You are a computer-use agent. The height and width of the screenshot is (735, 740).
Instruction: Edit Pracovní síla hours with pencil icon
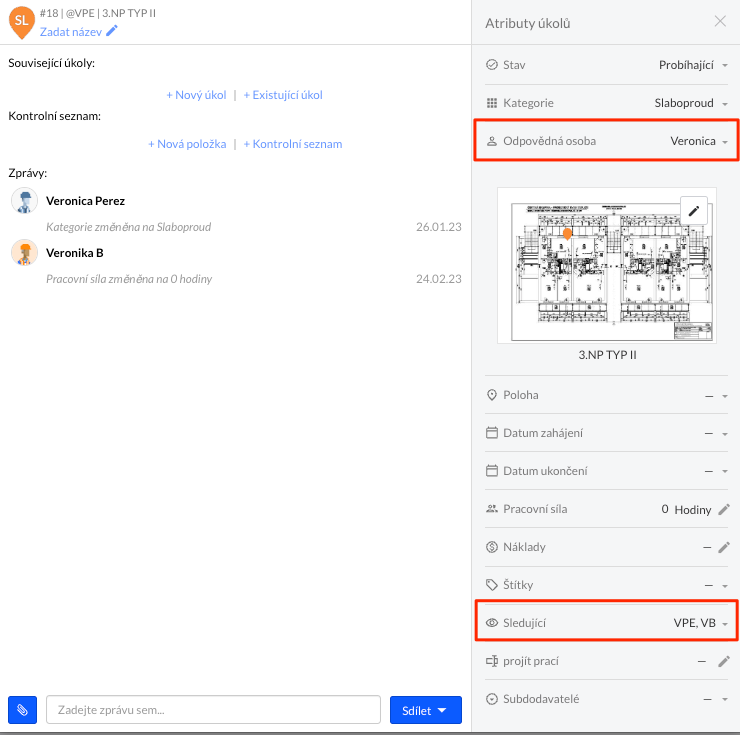[724, 509]
